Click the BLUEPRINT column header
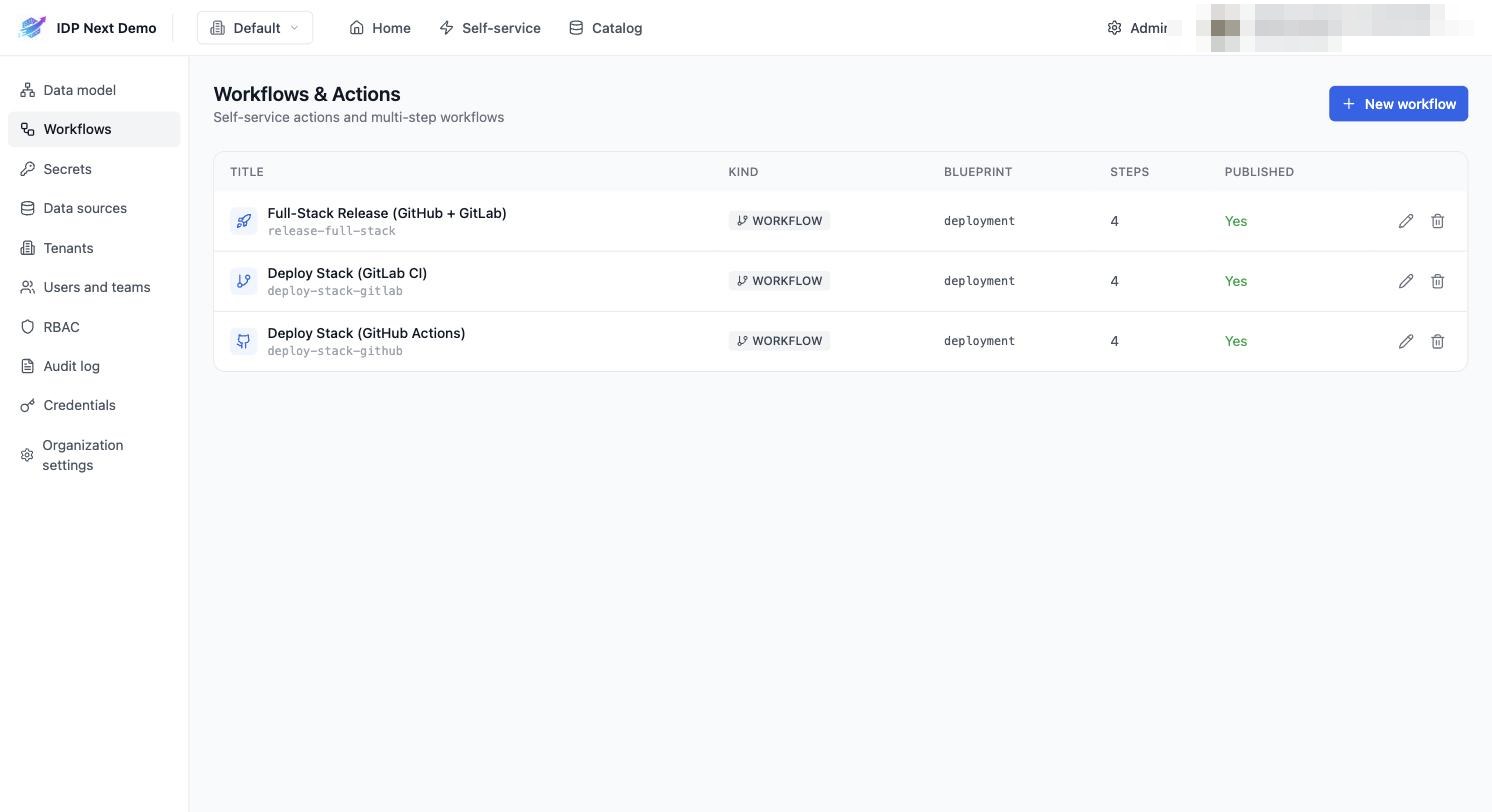 (x=978, y=172)
